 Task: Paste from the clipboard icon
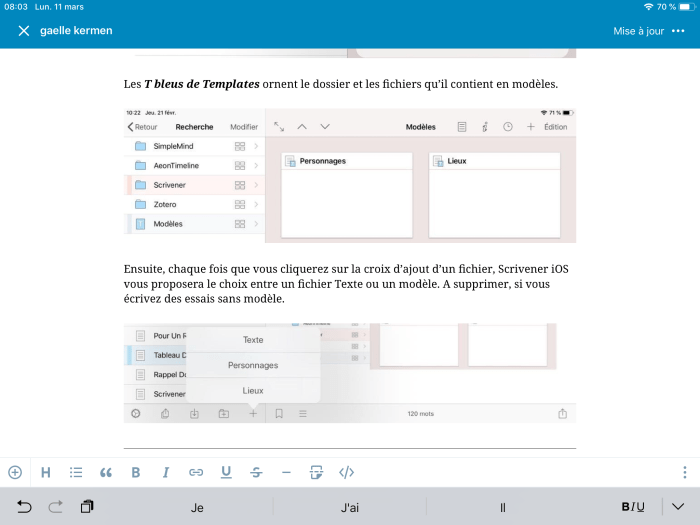point(87,507)
